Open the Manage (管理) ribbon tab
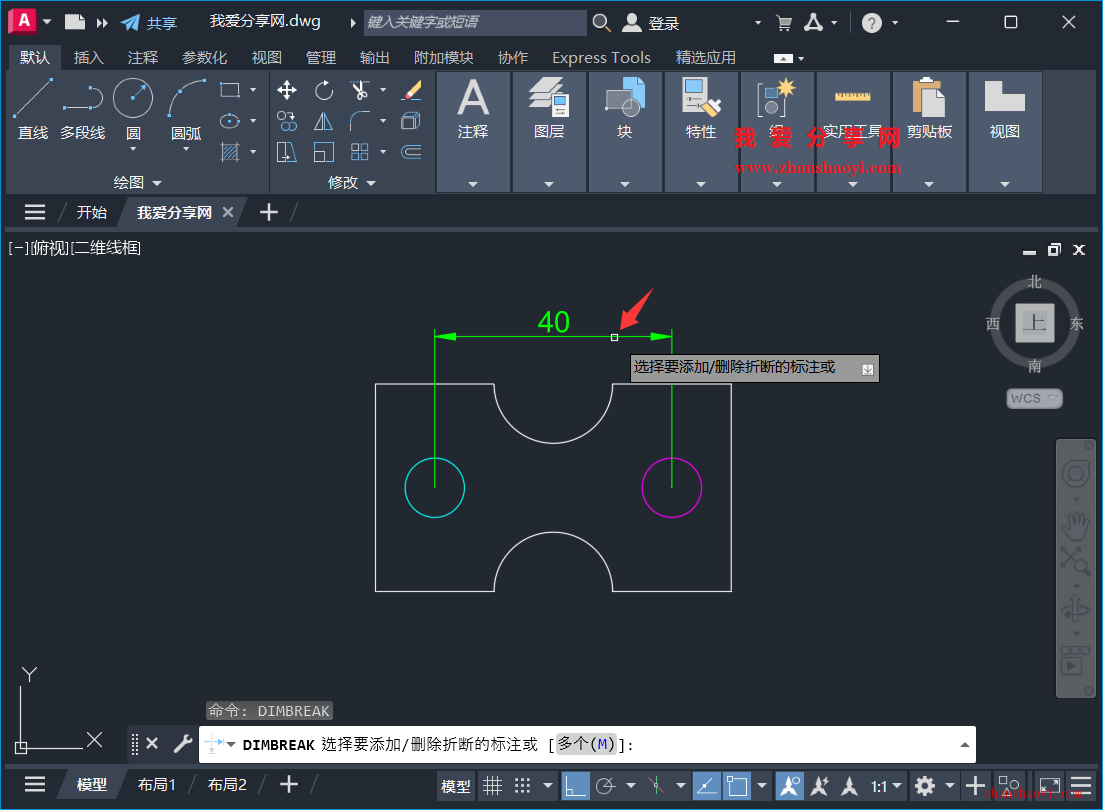 321,58
